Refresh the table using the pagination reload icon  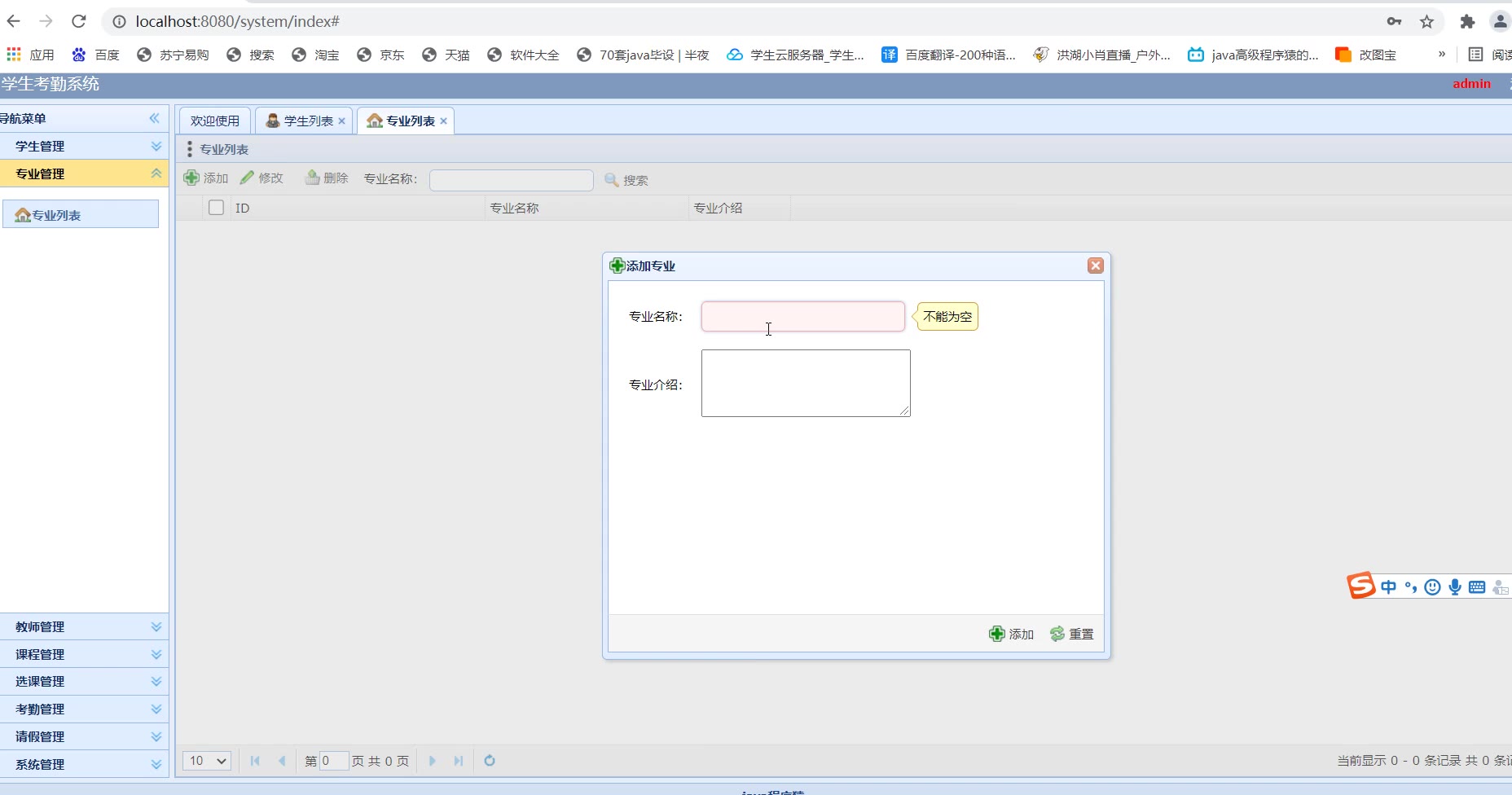(490, 761)
